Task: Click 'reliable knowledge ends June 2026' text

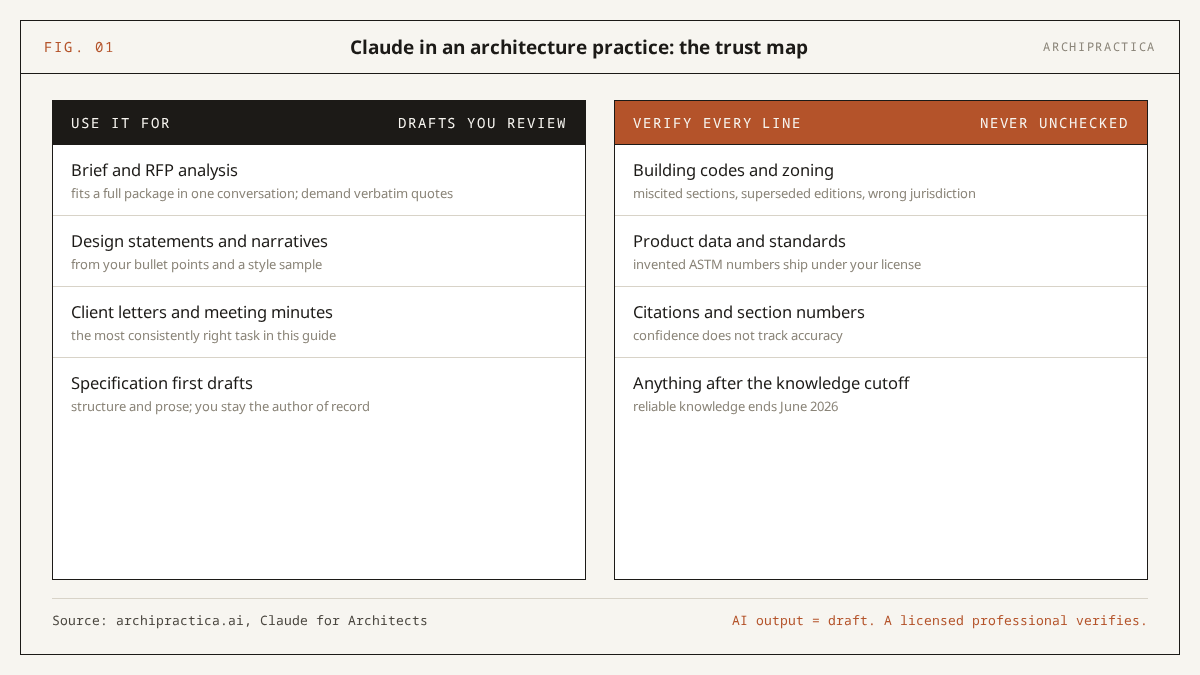Action: pos(735,406)
